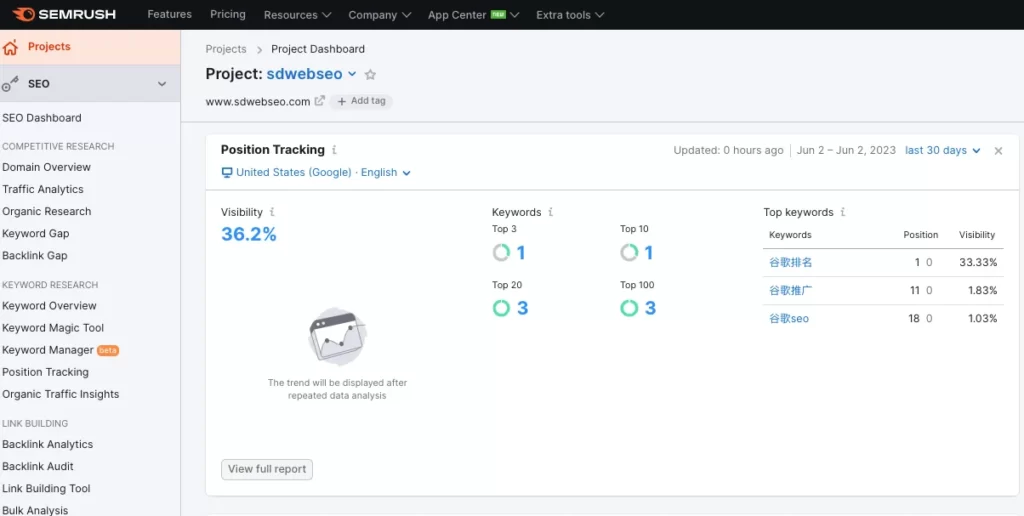The height and width of the screenshot is (516, 1024).
Task: Click the Add tag button
Action: [361, 101]
